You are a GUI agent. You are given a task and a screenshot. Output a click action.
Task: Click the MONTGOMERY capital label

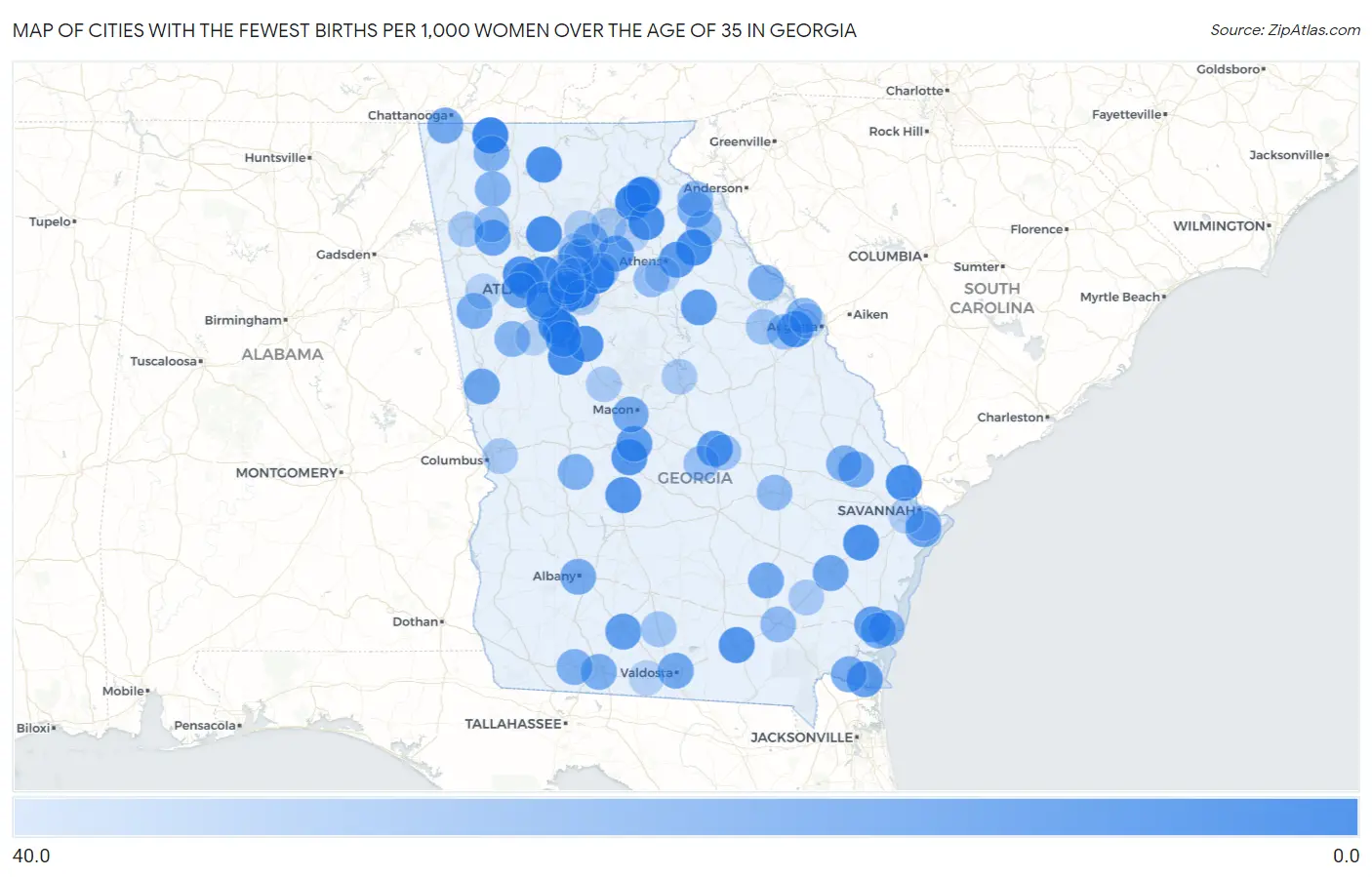tap(287, 473)
